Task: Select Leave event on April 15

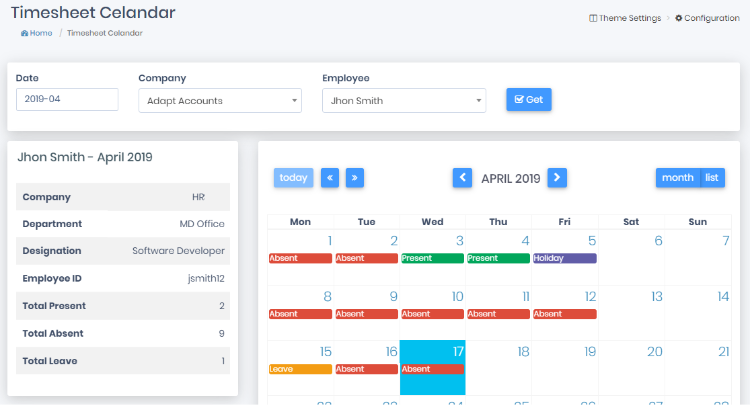Action: click(300, 369)
